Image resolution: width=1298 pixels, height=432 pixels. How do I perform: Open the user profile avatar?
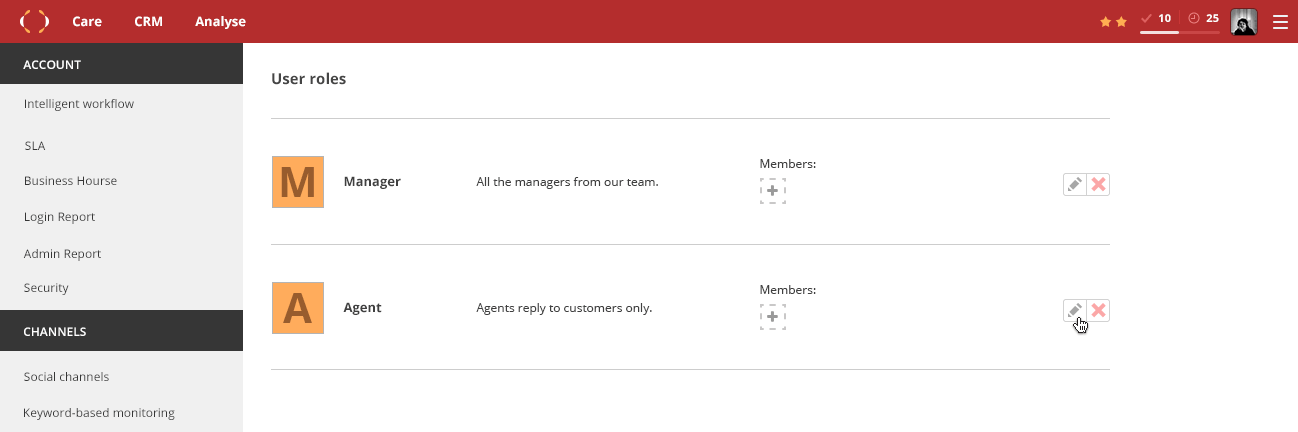[1244, 22]
